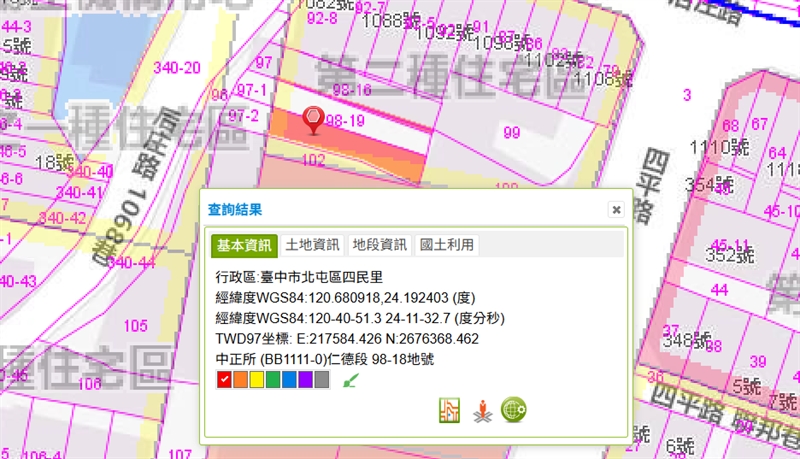Click land parcel 99 on the map
The width and height of the screenshot is (800, 459).
[x=513, y=133]
